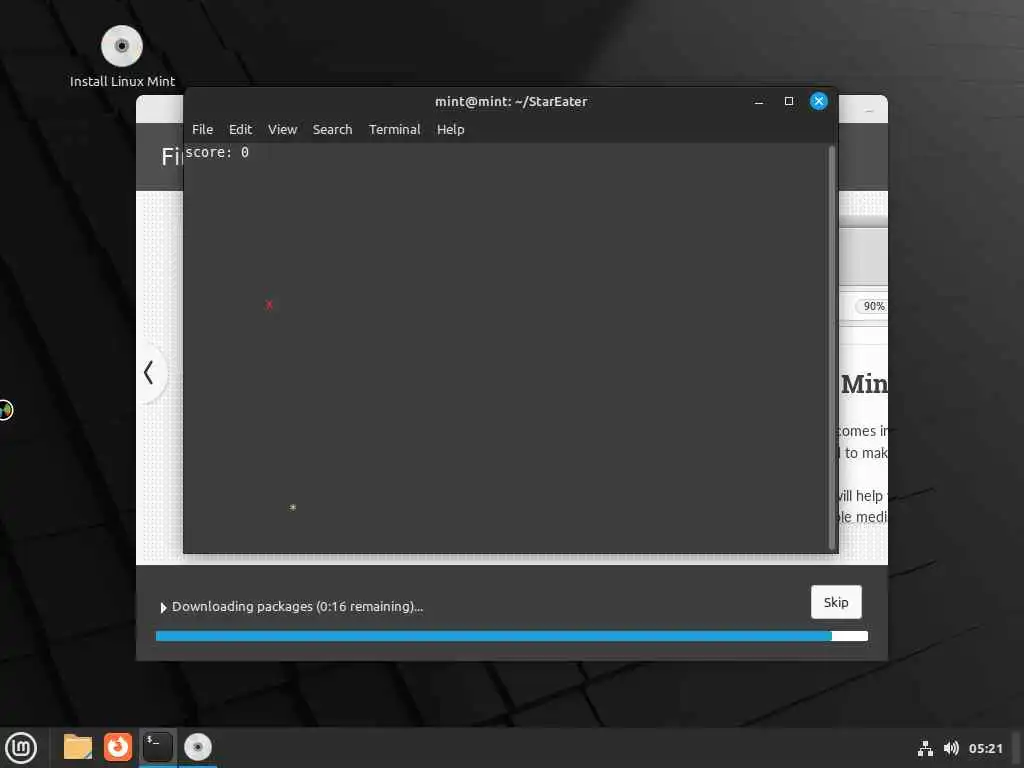Click the score: 0 text
Screen dimensions: 1024x768
coord(217,152)
